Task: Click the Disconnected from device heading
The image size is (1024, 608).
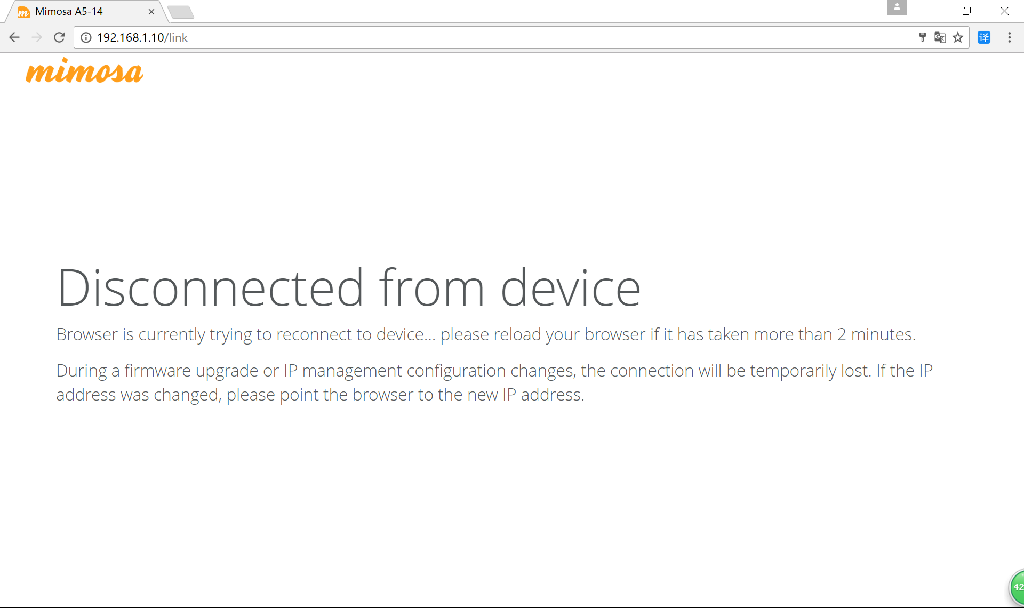Action: tap(349, 288)
